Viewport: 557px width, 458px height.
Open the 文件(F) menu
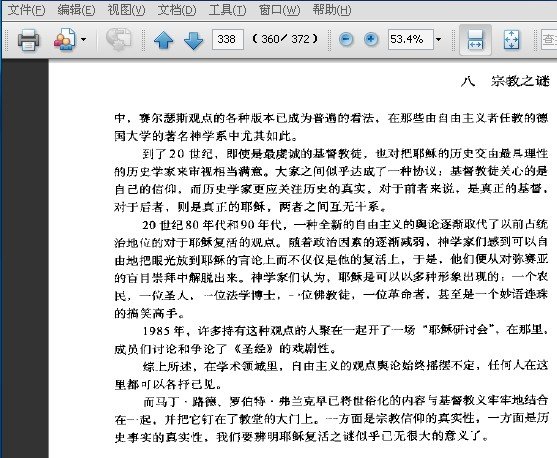[x=27, y=10]
